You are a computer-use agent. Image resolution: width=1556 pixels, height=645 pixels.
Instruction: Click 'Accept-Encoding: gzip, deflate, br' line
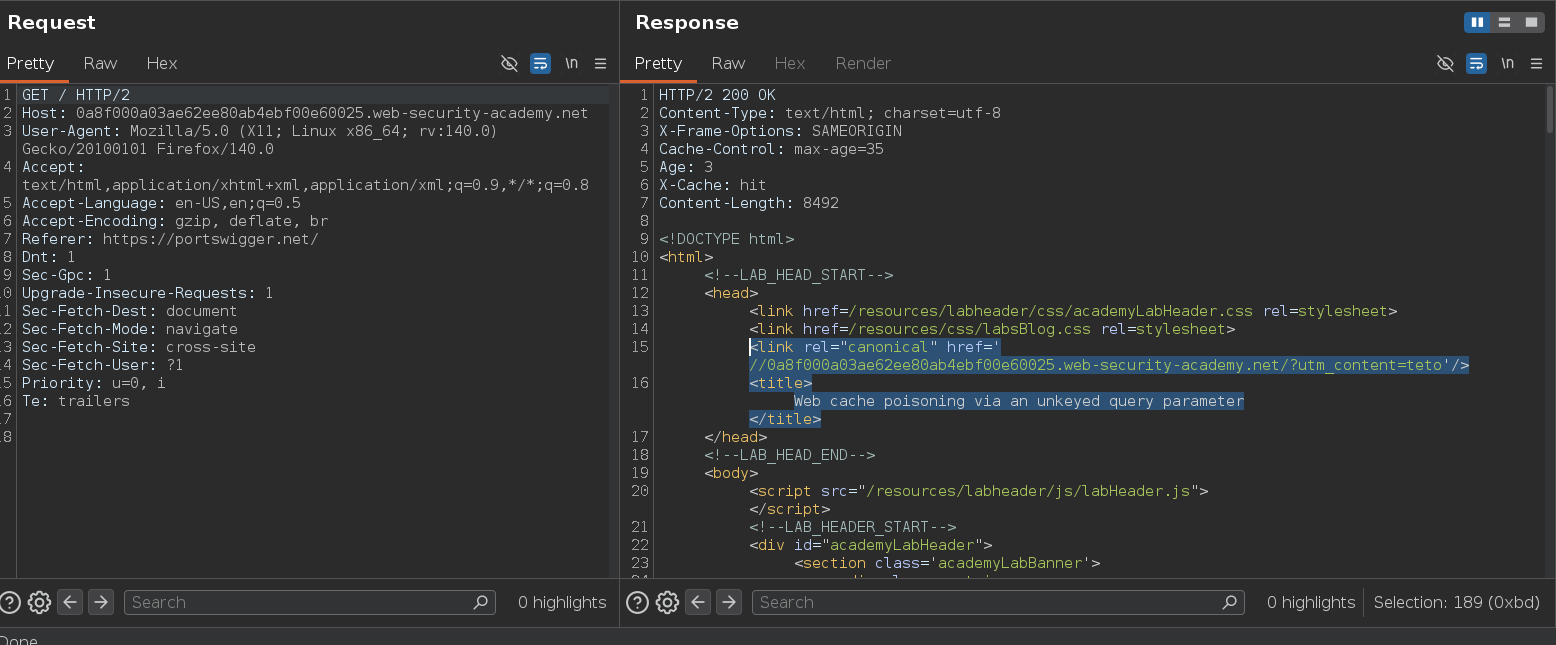(x=175, y=221)
